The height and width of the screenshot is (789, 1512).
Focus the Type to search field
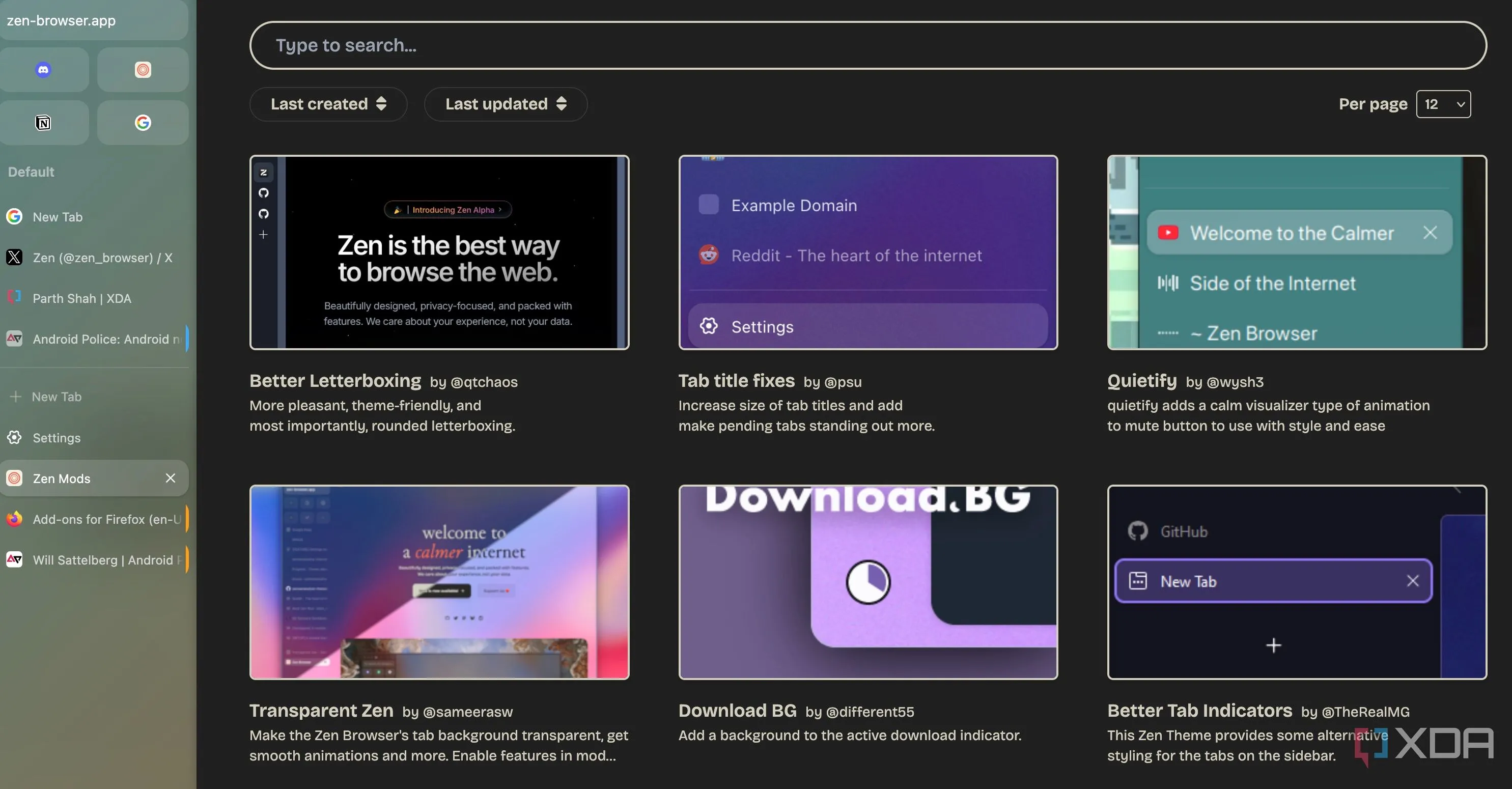coord(867,45)
